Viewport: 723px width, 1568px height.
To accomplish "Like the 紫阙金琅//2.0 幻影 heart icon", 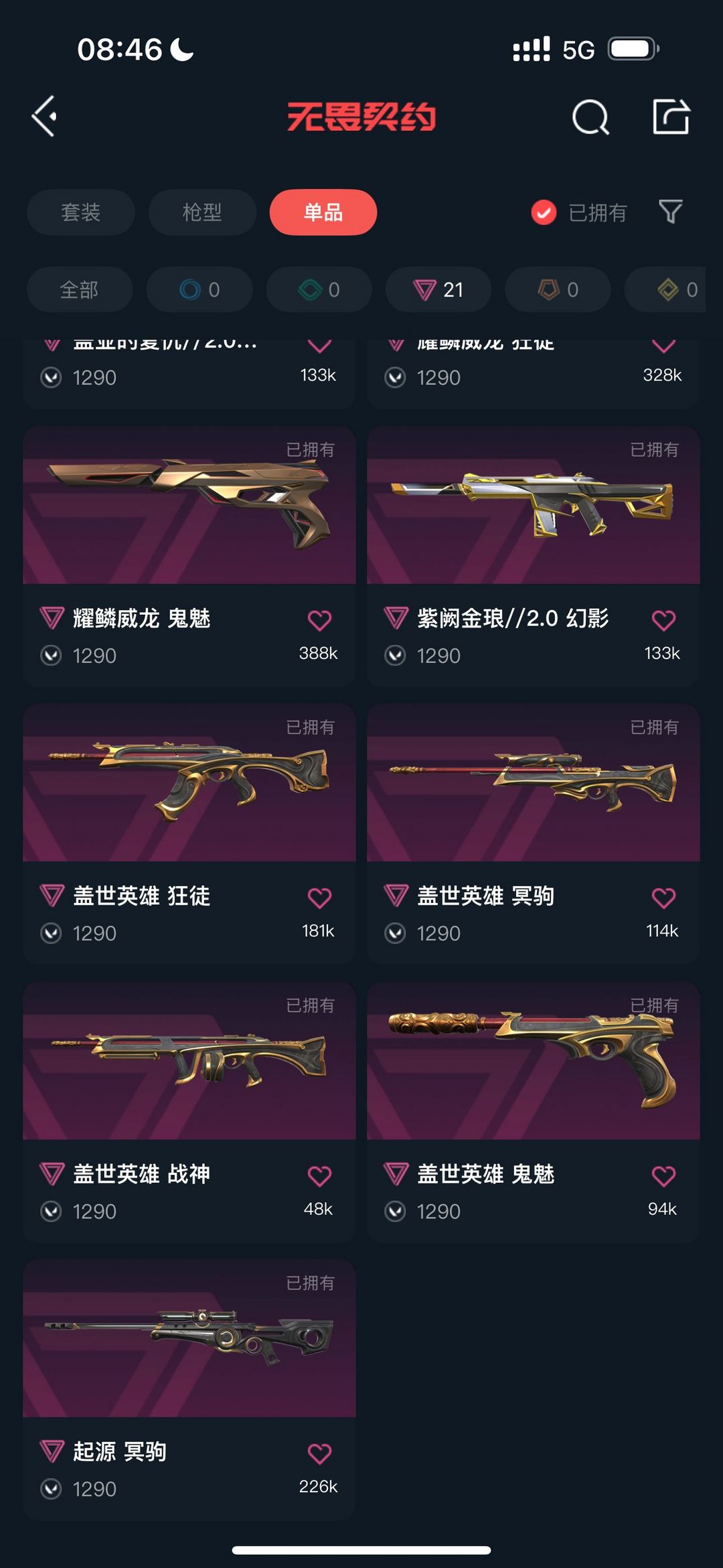I will pyautogui.click(x=663, y=620).
